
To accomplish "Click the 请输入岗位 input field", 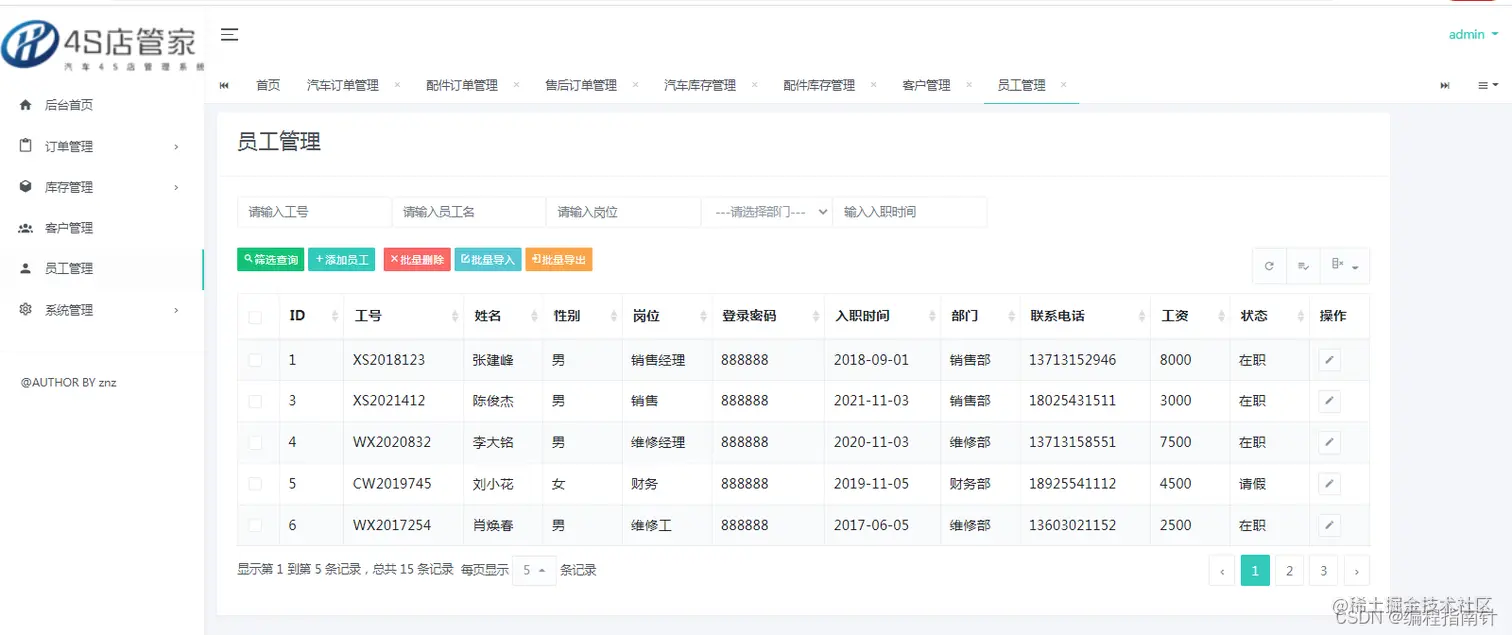I will tap(624, 212).
